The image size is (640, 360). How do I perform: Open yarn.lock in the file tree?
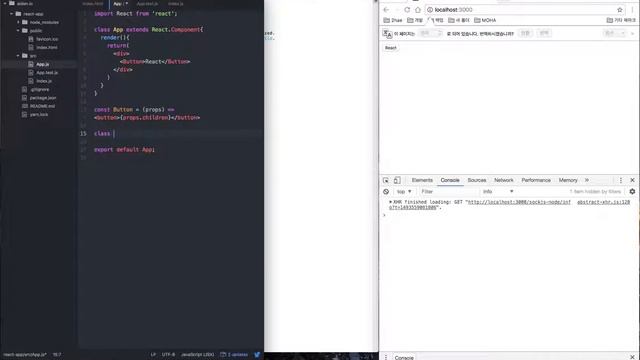[x=39, y=115]
